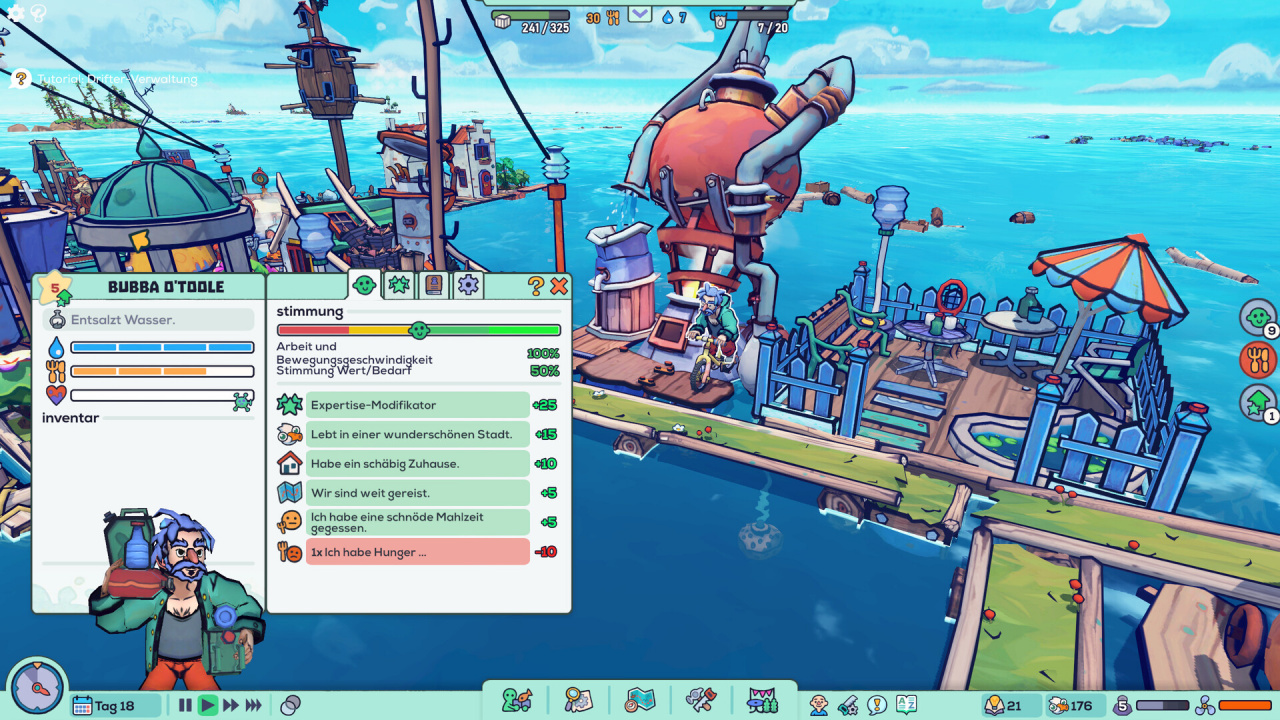
Task: Select the 'Ich habe Hunger' mood entry
Action: pos(417,552)
